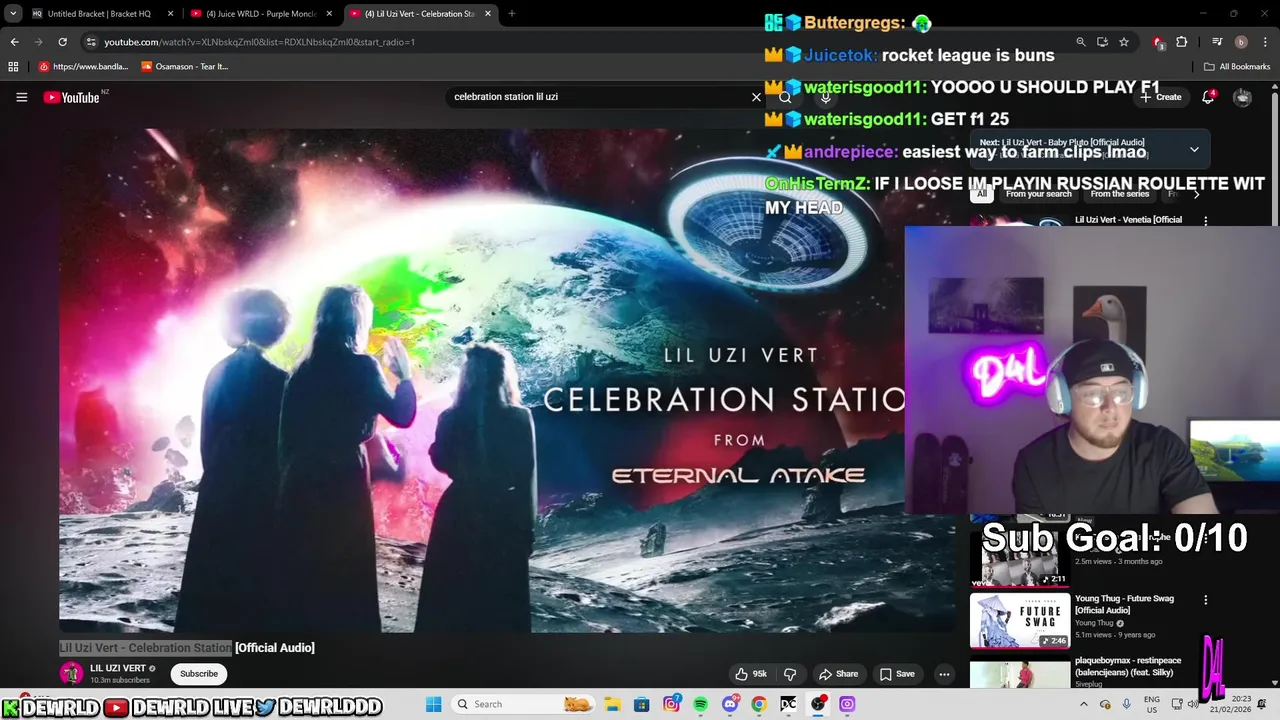Clear the YouTube search box text
This screenshot has width=1280, height=720.
click(756, 97)
